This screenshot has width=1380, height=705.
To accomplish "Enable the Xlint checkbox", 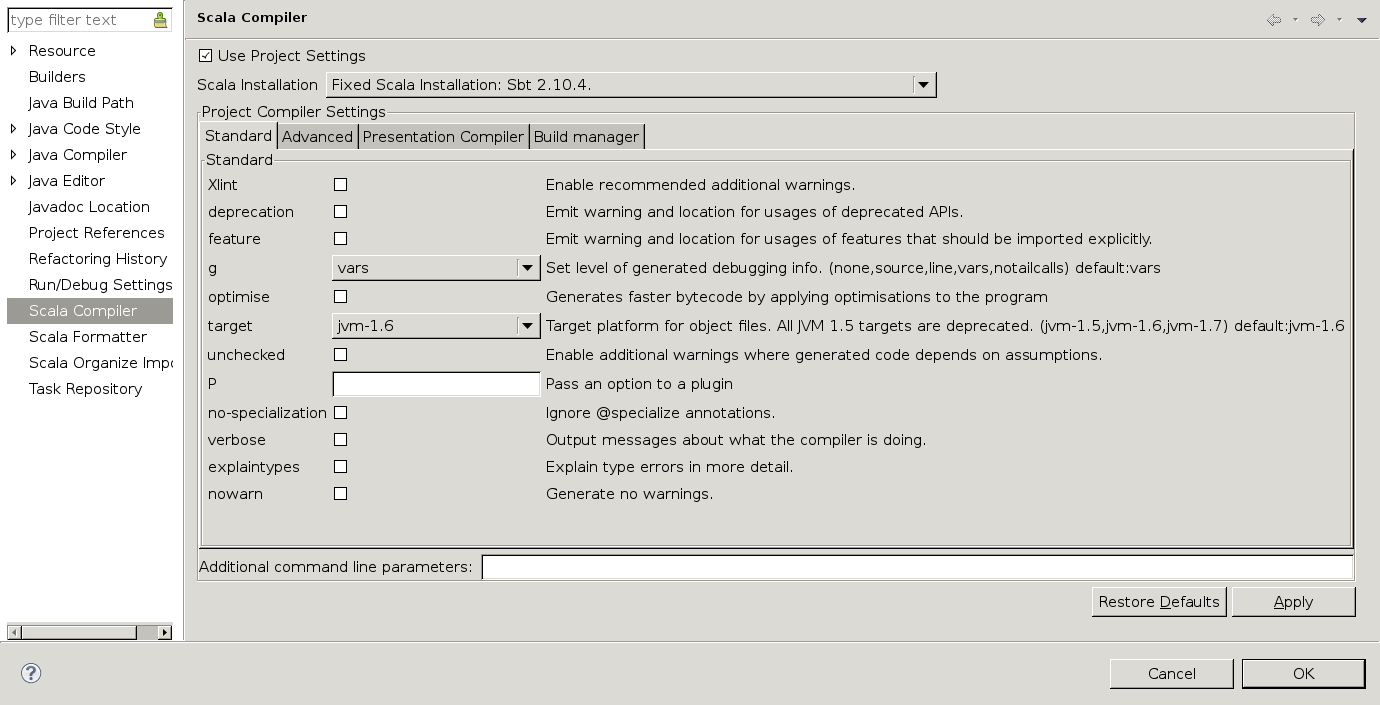I will [x=340, y=185].
